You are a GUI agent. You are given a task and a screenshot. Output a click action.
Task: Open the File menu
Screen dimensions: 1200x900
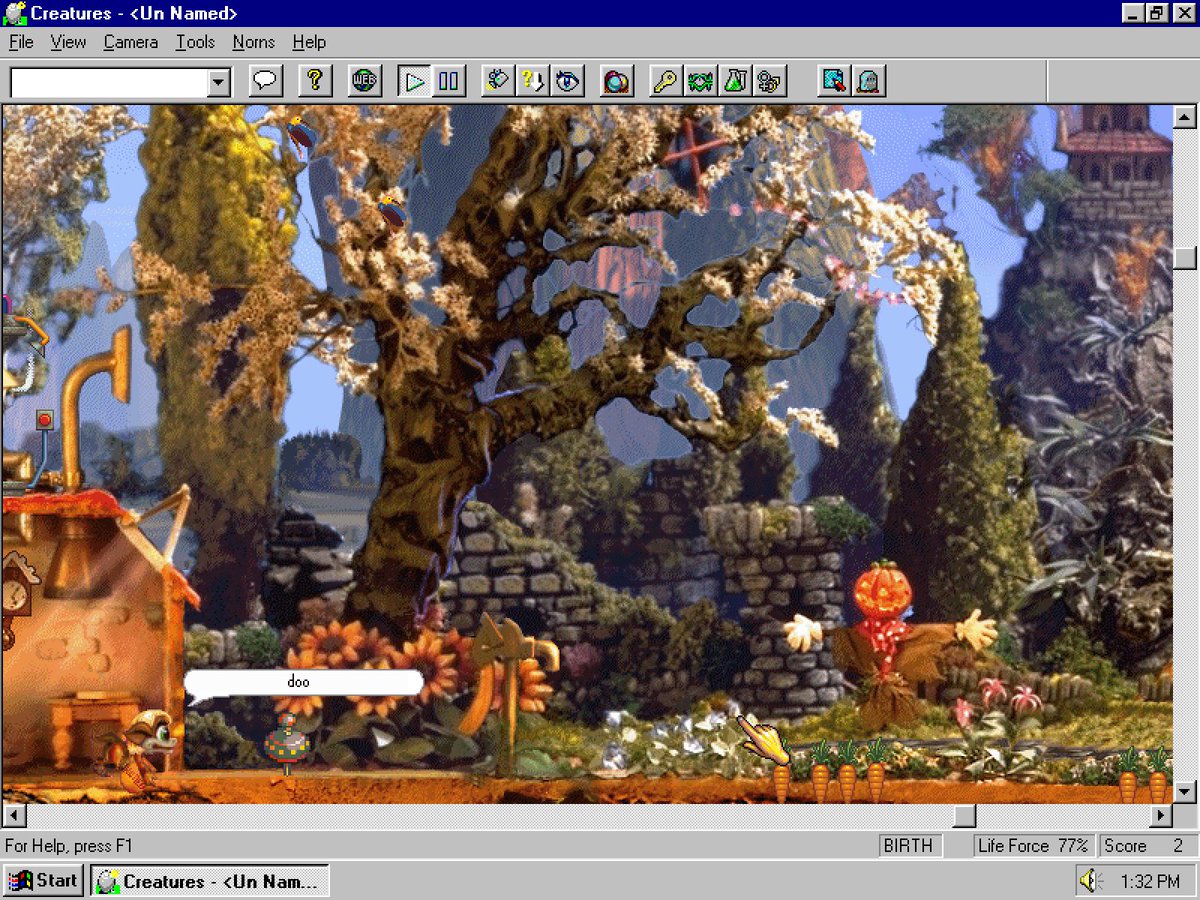coord(21,42)
